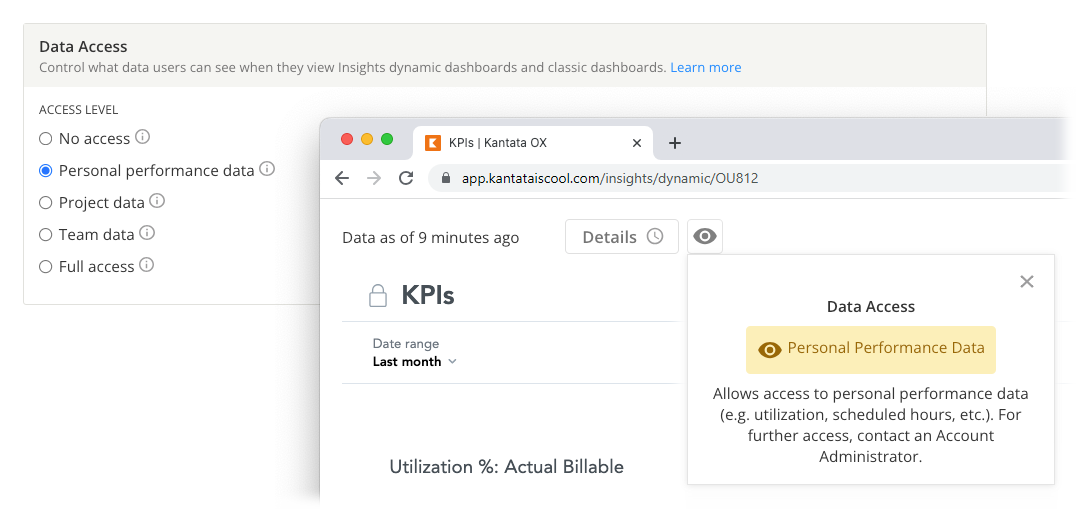Choose the Team data access level
Viewport: 1076px width, 509px height.
[x=45, y=235]
